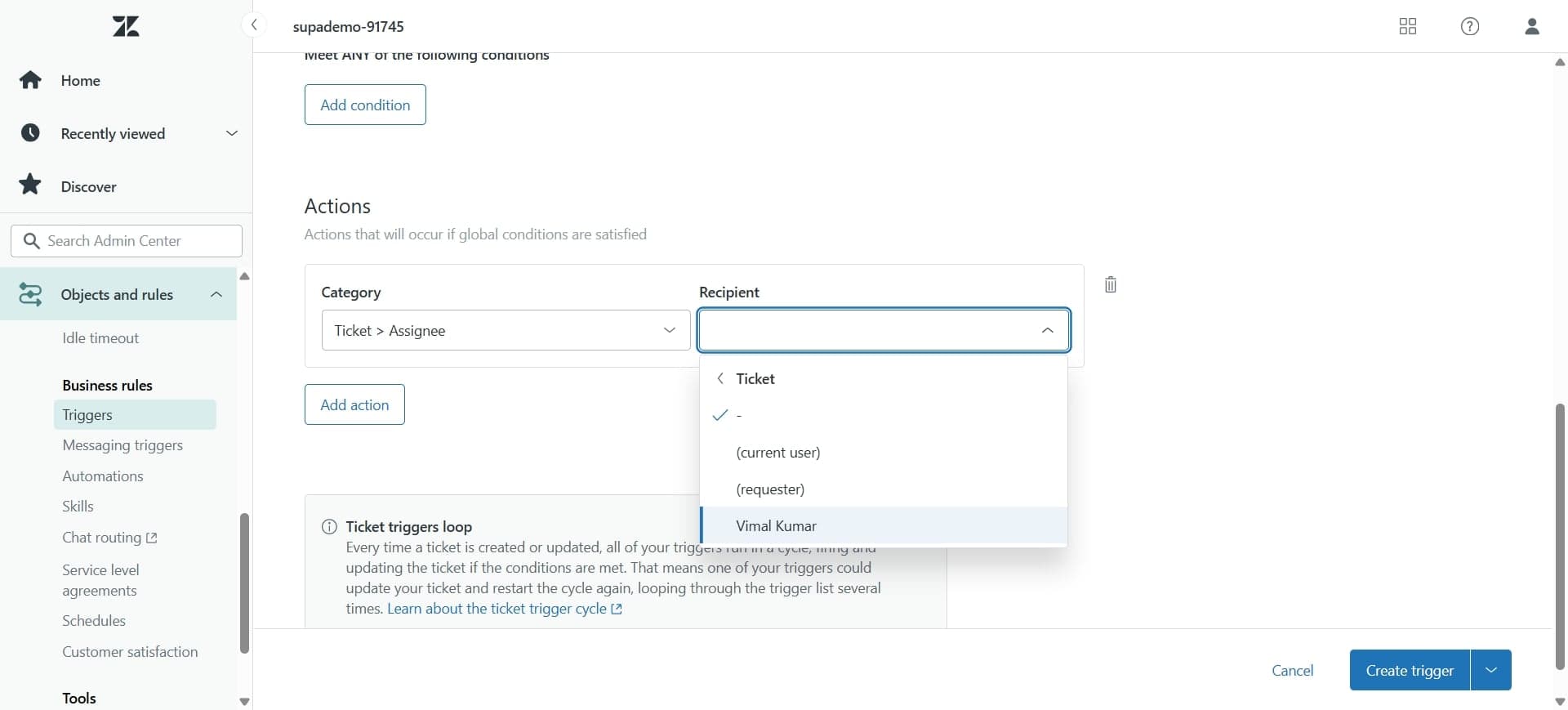
Task: Select the (current user) option
Action: point(777,452)
